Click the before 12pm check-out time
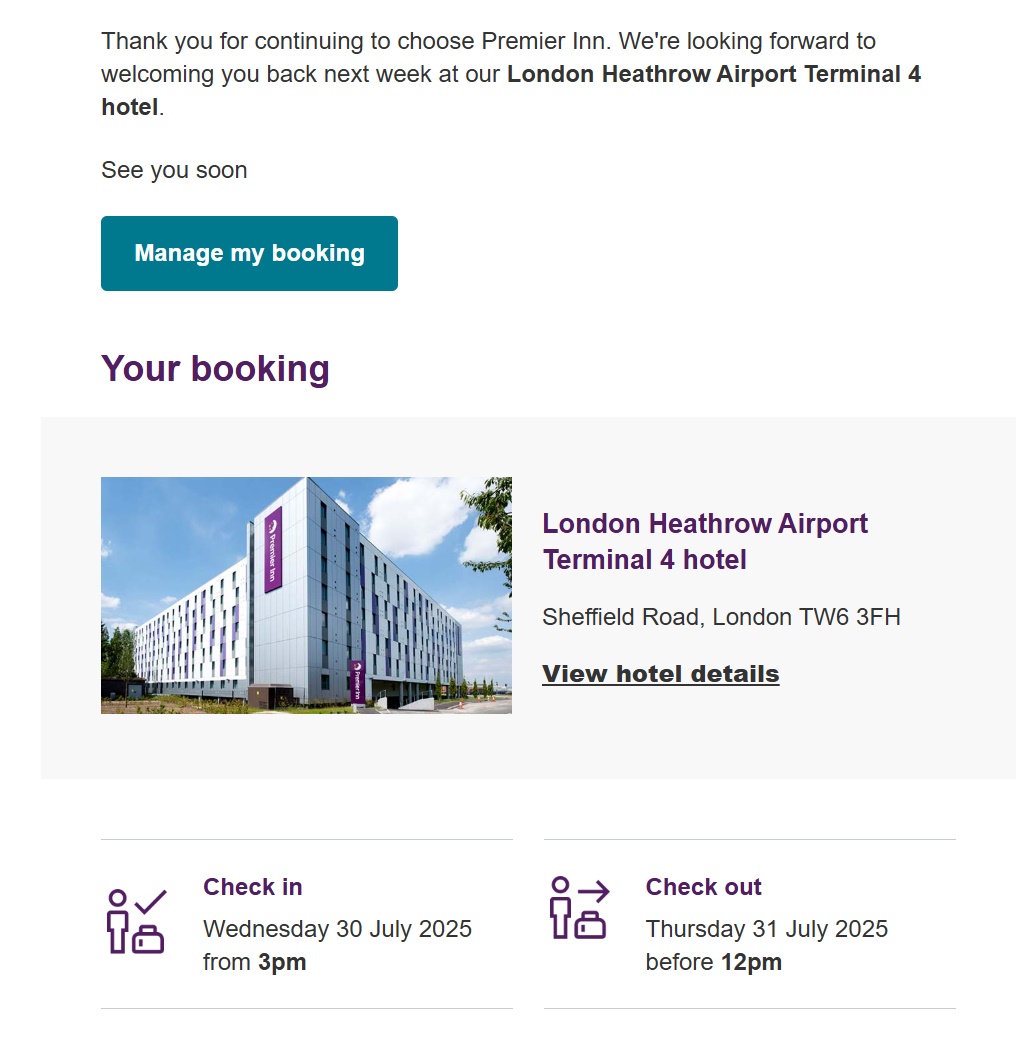 (713, 963)
